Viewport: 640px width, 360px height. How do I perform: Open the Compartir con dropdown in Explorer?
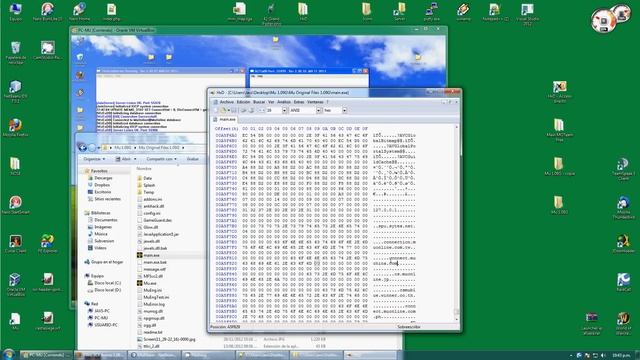[161, 159]
